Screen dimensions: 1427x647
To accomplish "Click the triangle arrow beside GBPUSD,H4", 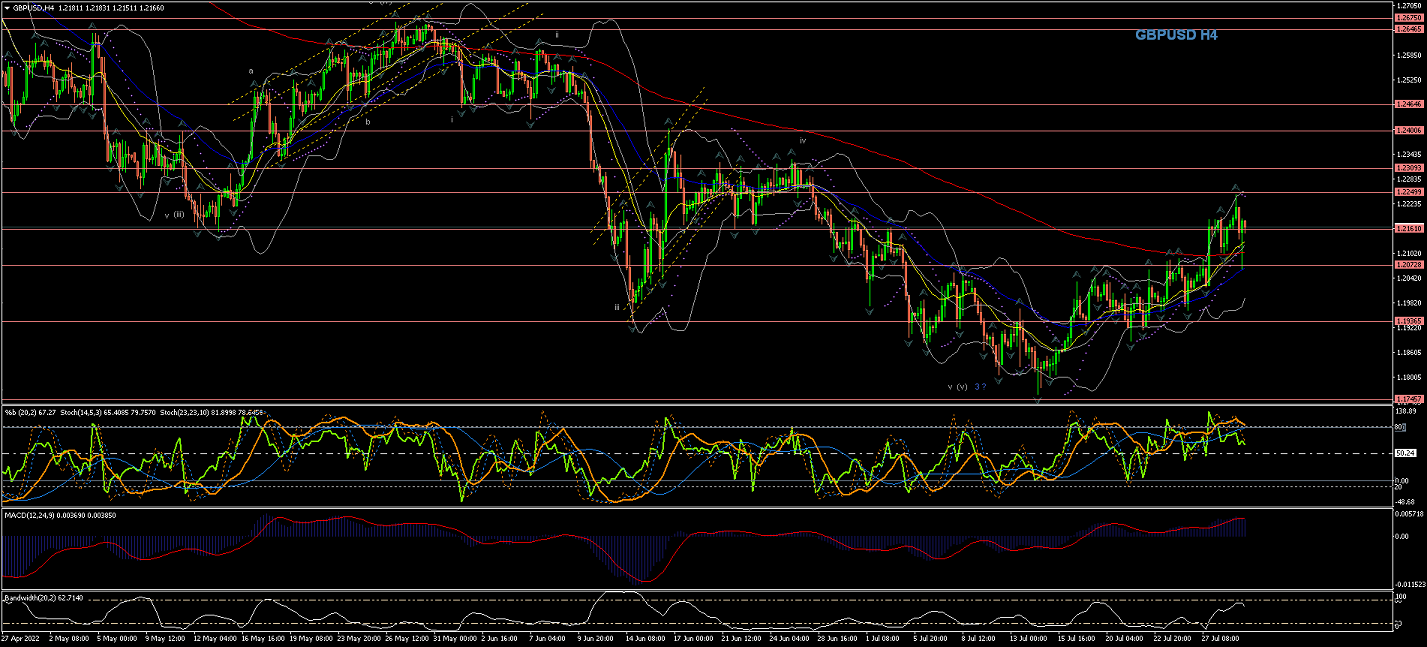I will (7, 7).
